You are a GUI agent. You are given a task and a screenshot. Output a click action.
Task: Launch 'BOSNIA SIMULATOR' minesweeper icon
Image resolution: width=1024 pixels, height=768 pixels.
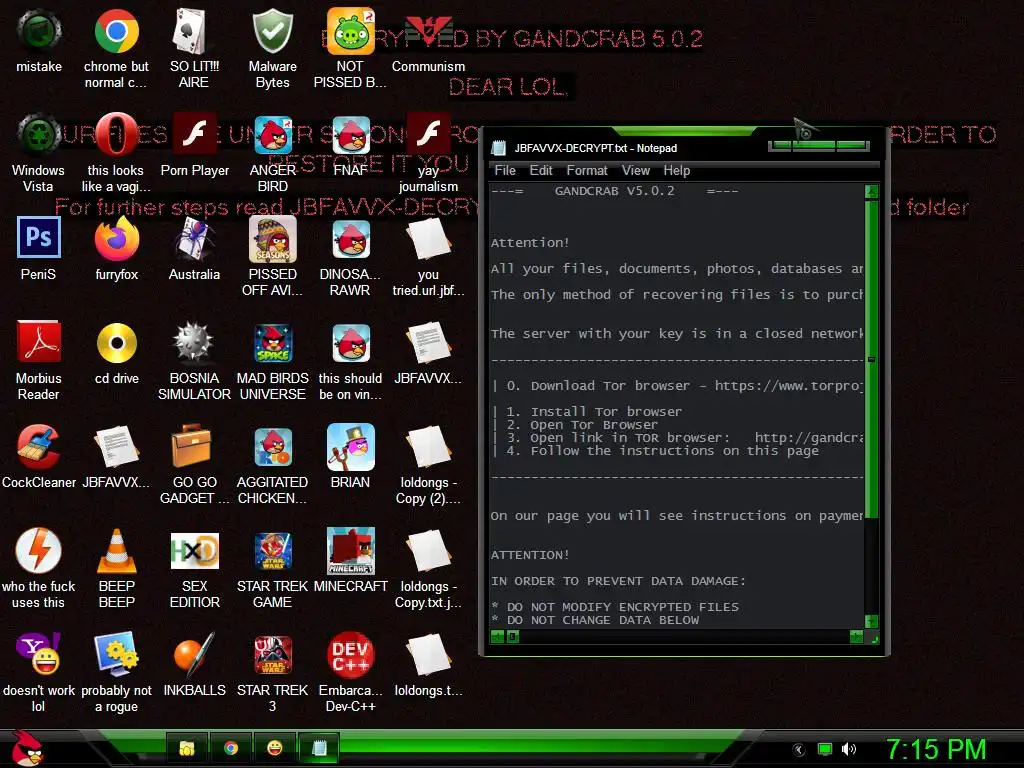(x=194, y=343)
